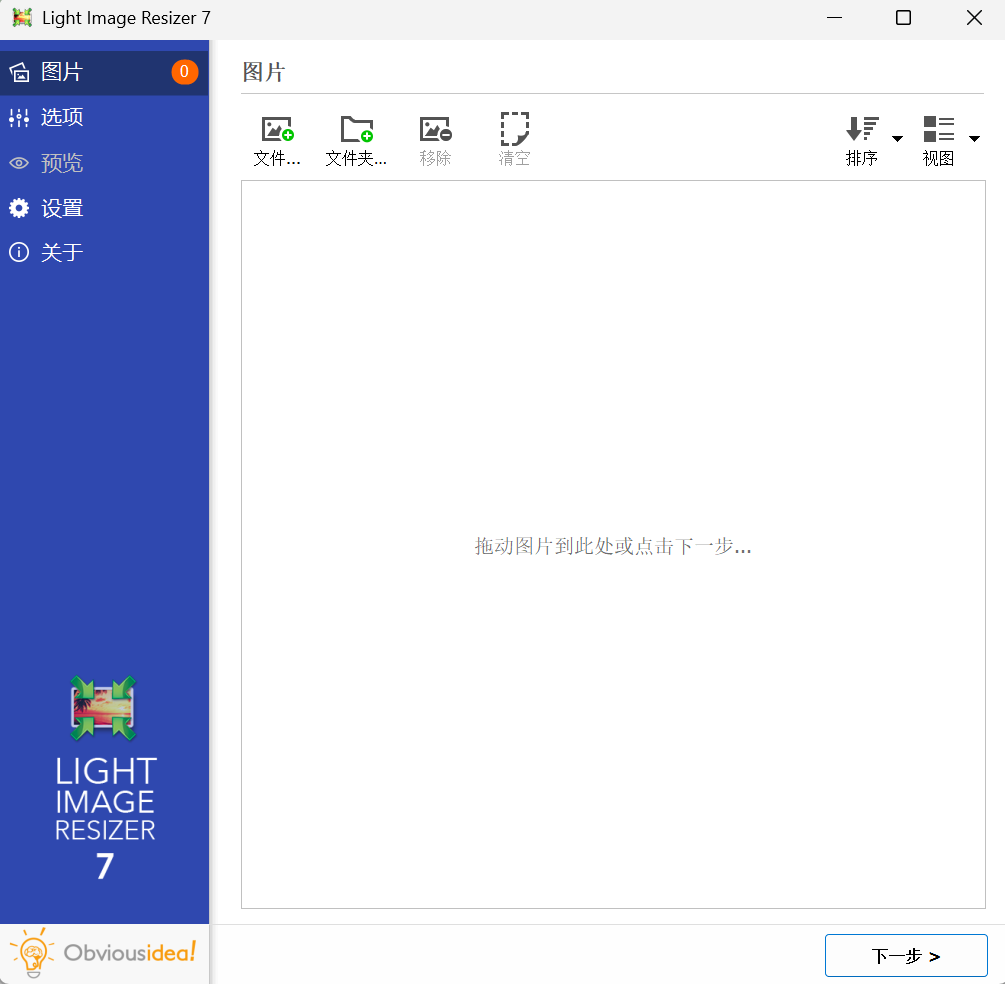
Task: Click the drag-and-drop image area
Action: coord(613,546)
